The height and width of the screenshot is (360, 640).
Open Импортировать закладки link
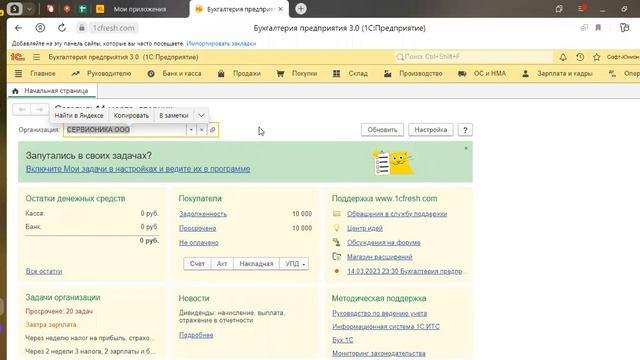221,43
